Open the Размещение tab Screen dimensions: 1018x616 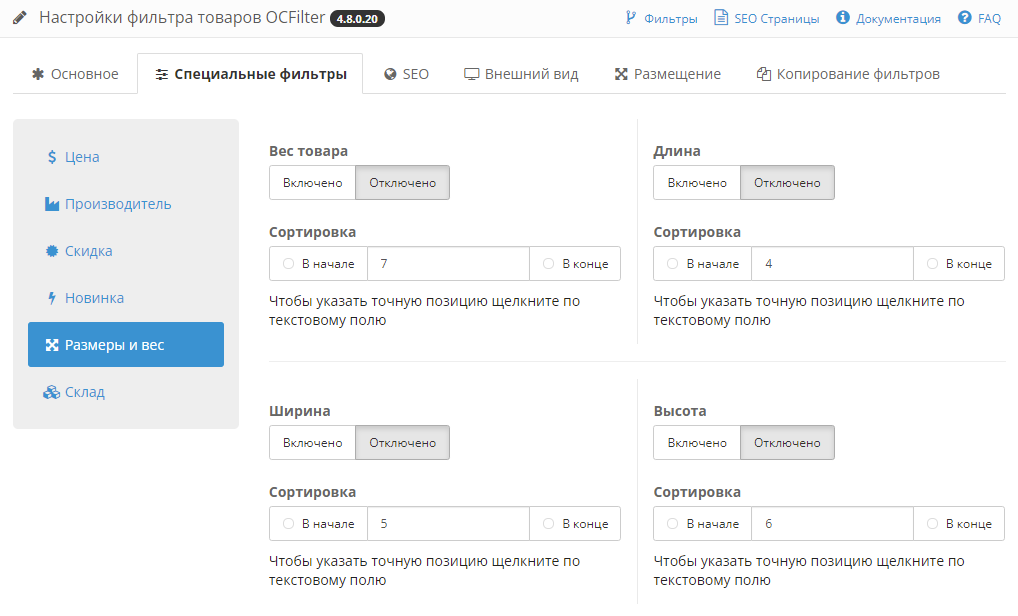tap(667, 74)
